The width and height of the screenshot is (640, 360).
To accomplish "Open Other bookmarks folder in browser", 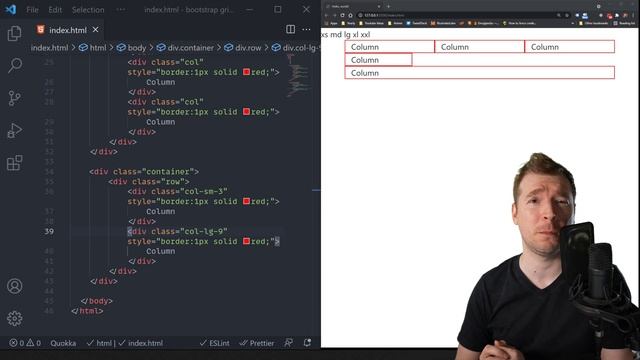I will tap(594, 23).
